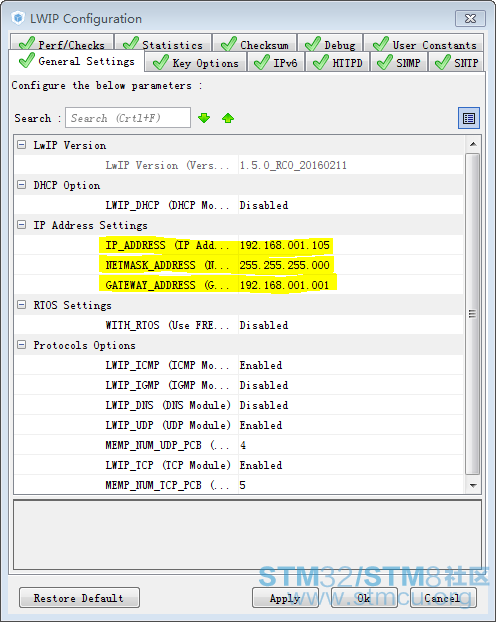Select the LWIP_ICMP parameter label
Viewport: 496px width, 622px height.
167,365
